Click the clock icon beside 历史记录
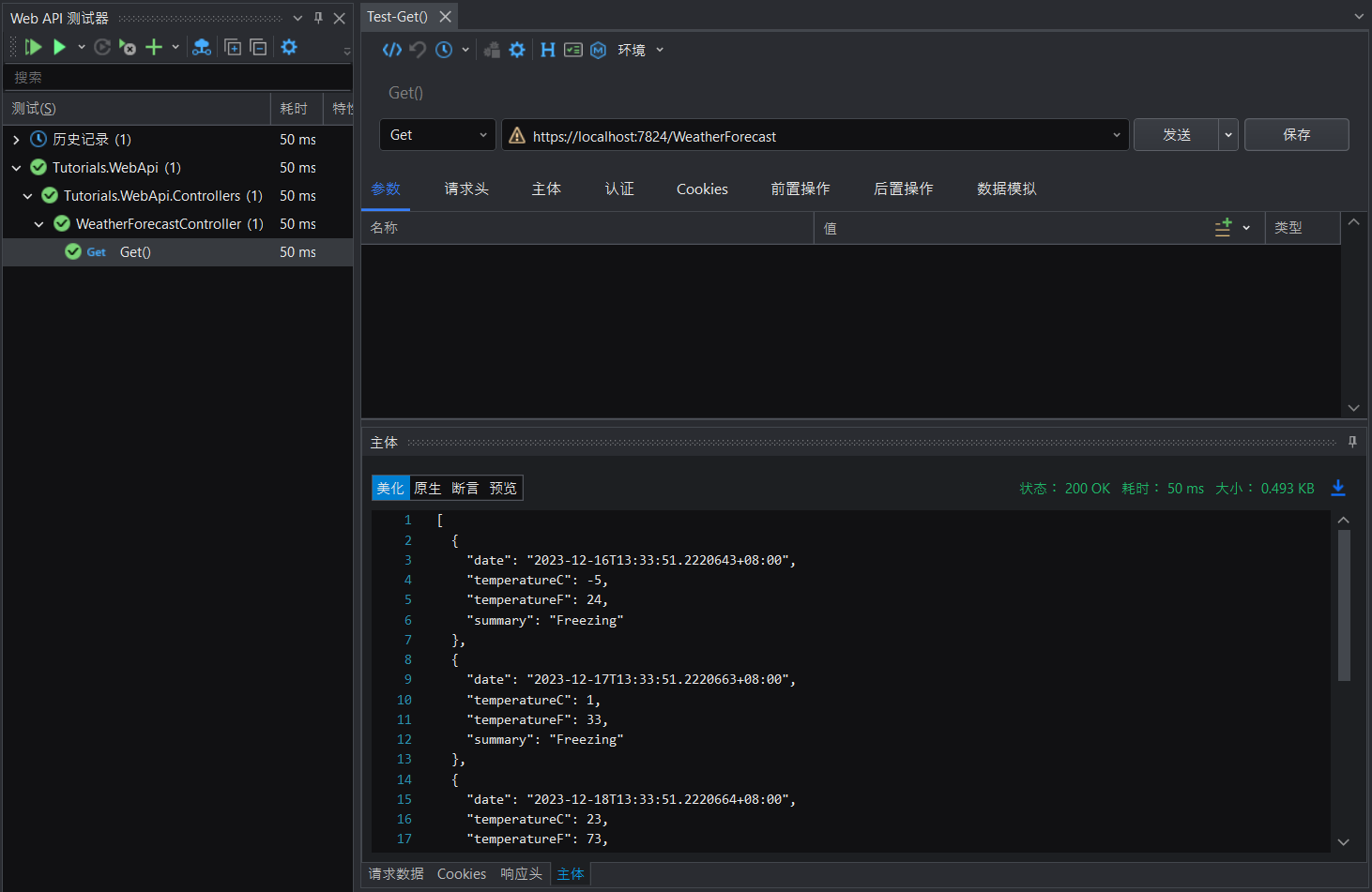 [x=38, y=139]
